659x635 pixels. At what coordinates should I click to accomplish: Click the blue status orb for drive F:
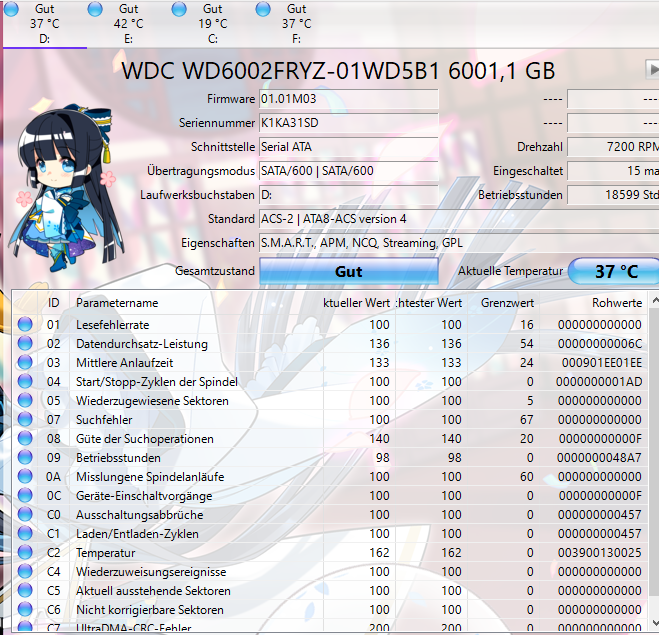(x=264, y=9)
